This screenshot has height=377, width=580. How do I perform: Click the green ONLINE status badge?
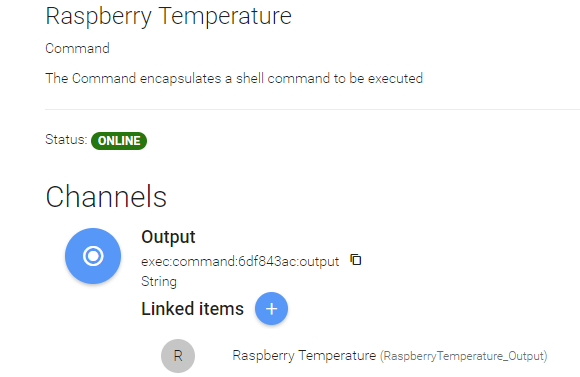point(119,141)
